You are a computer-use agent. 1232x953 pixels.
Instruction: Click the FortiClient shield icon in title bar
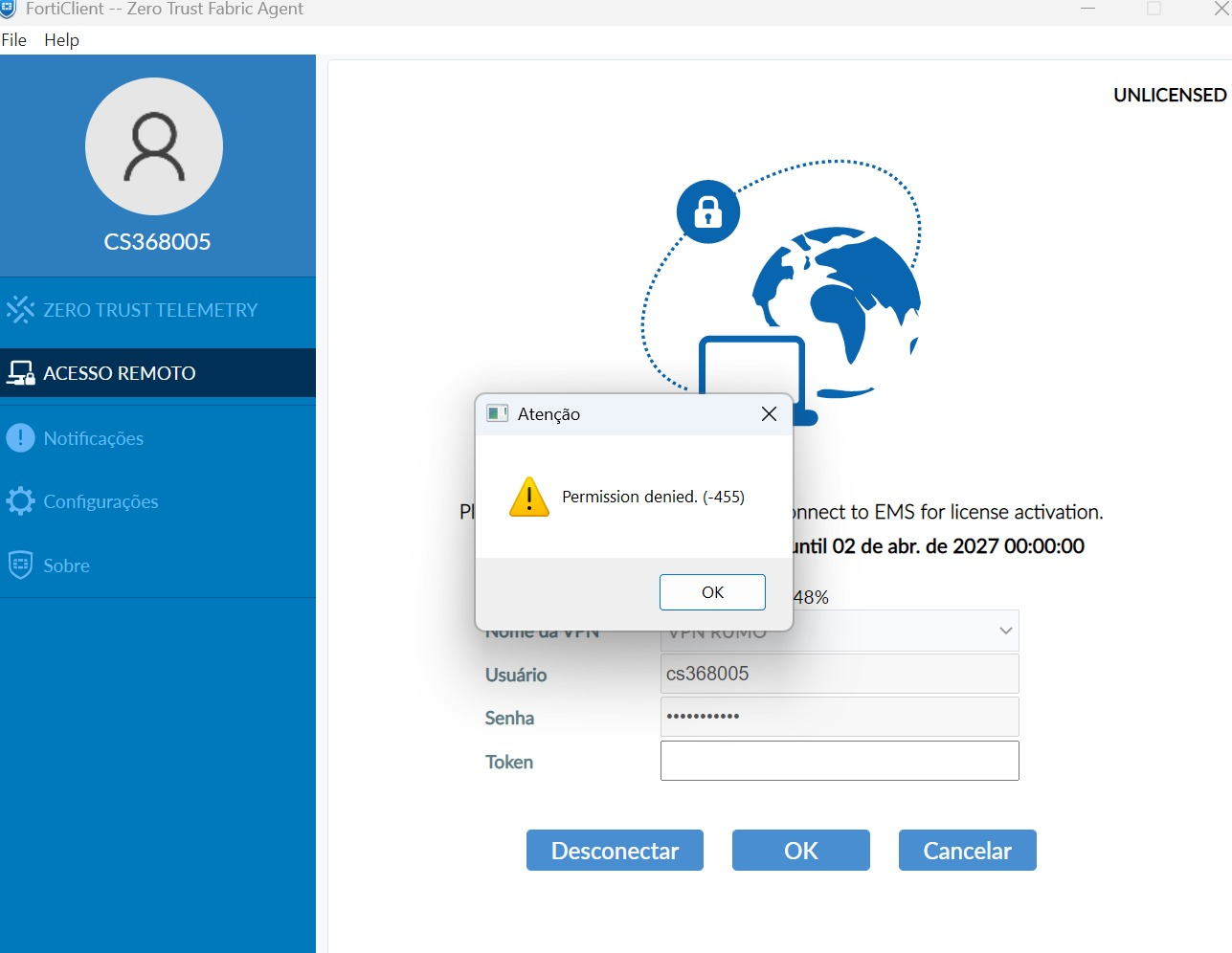[x=9, y=9]
